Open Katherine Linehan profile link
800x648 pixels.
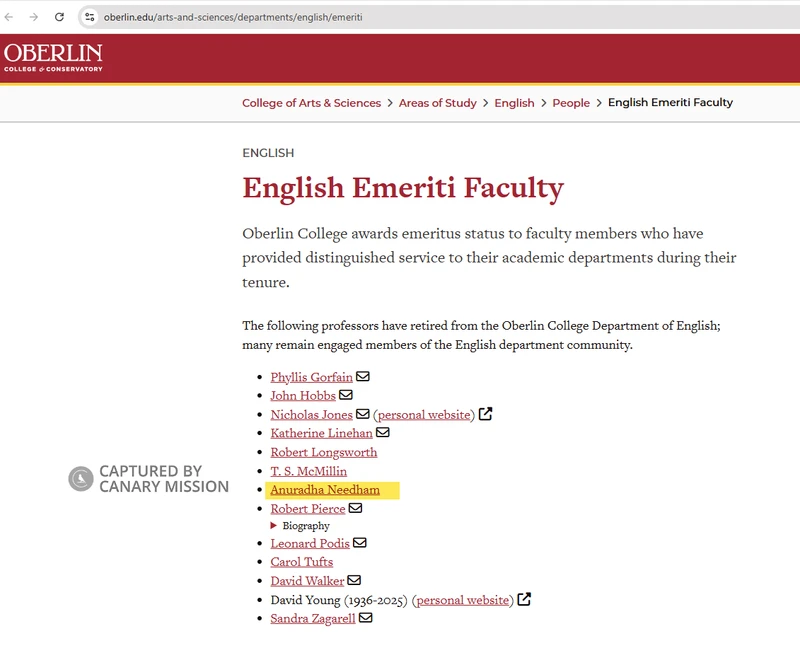(321, 433)
